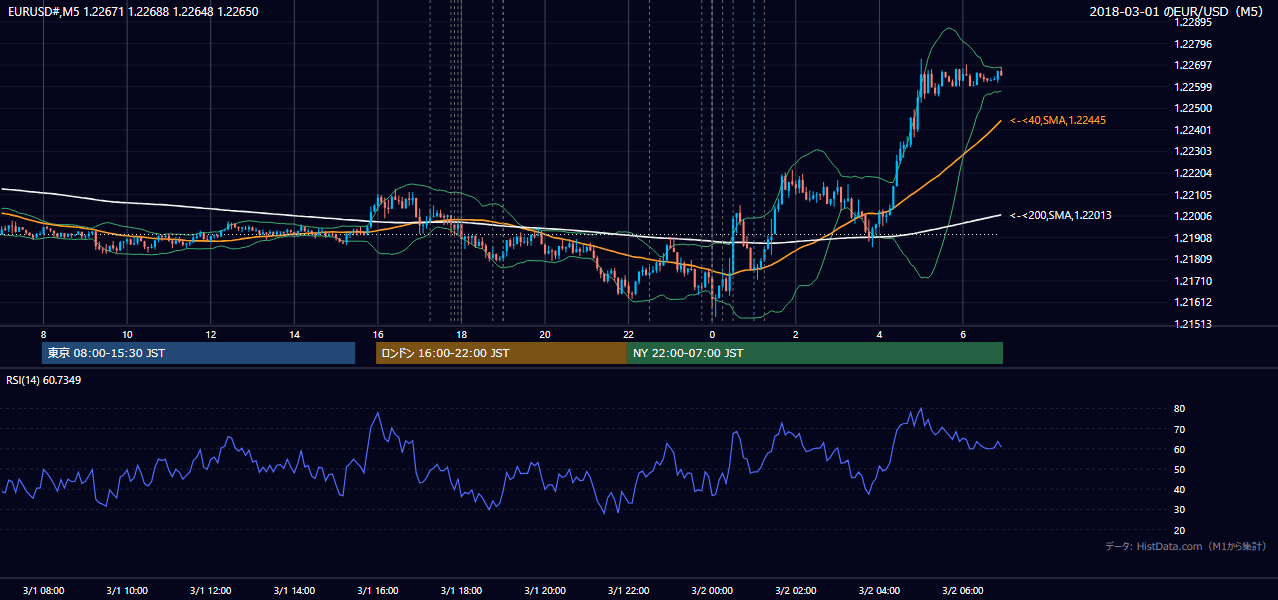Click the 3/1 18:00 time axis label

tap(461, 591)
